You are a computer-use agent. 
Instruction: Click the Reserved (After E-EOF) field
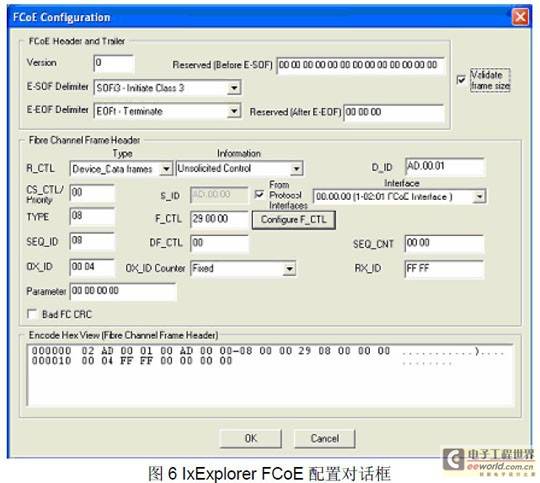pyautogui.click(x=394, y=113)
